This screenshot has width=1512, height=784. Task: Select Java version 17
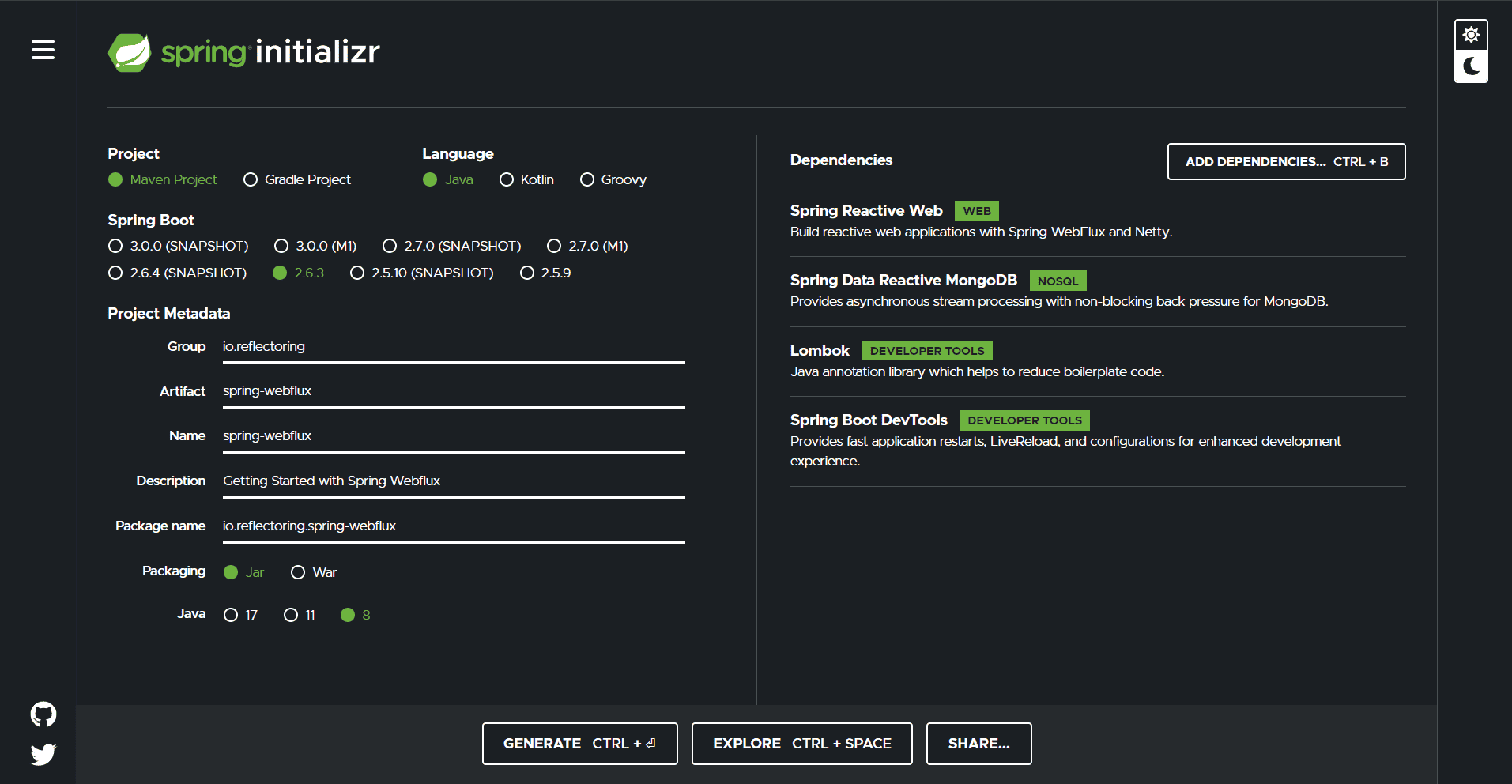tap(231, 614)
